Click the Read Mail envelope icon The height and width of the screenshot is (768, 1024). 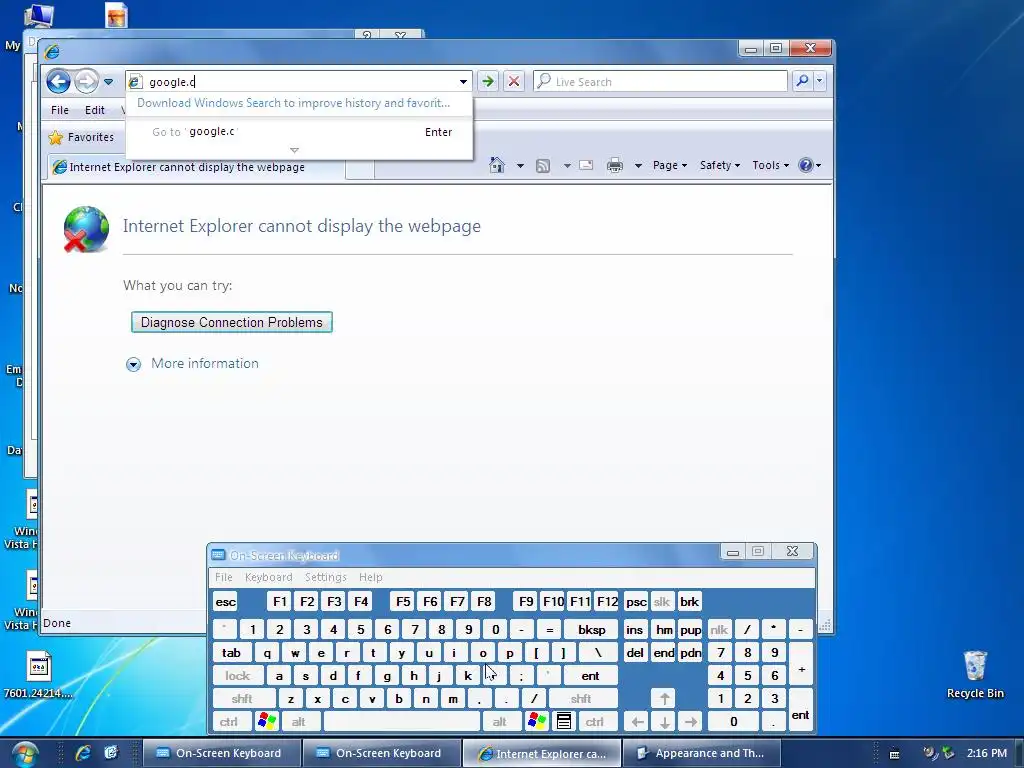(586, 165)
